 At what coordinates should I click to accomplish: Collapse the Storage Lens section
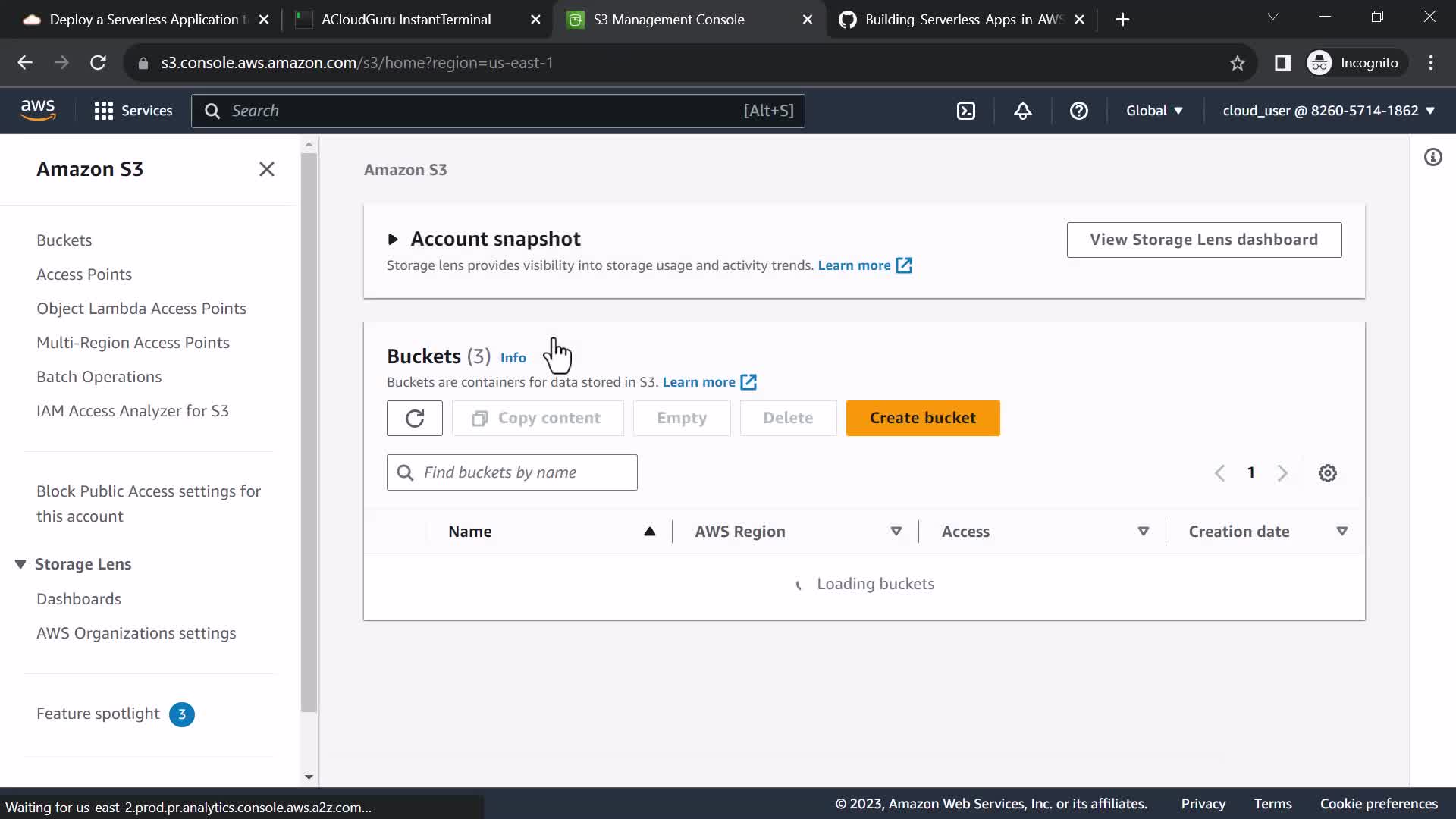pos(20,564)
